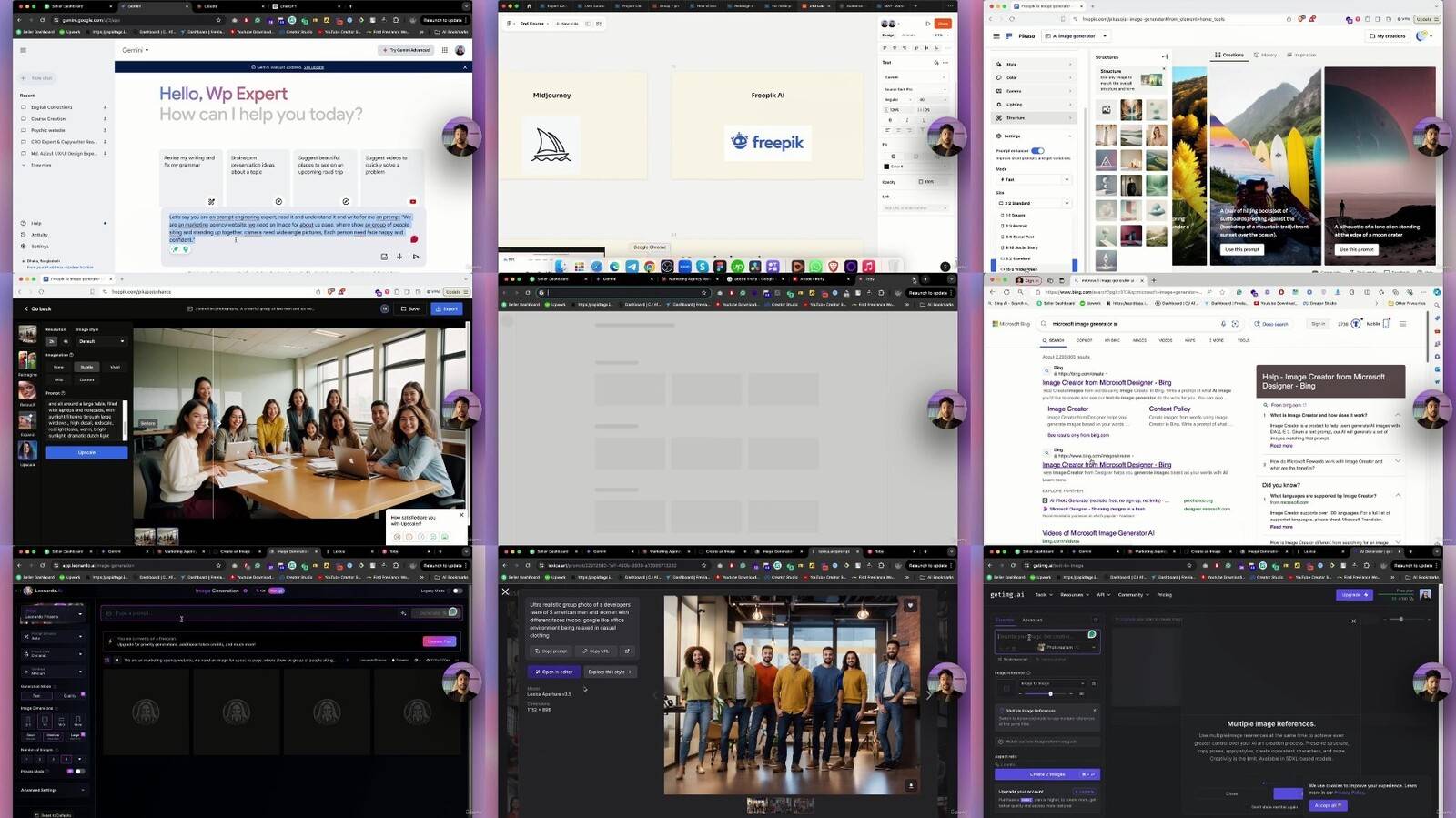Click the upload structure image tile
1456x818 pixels.
point(1106,110)
